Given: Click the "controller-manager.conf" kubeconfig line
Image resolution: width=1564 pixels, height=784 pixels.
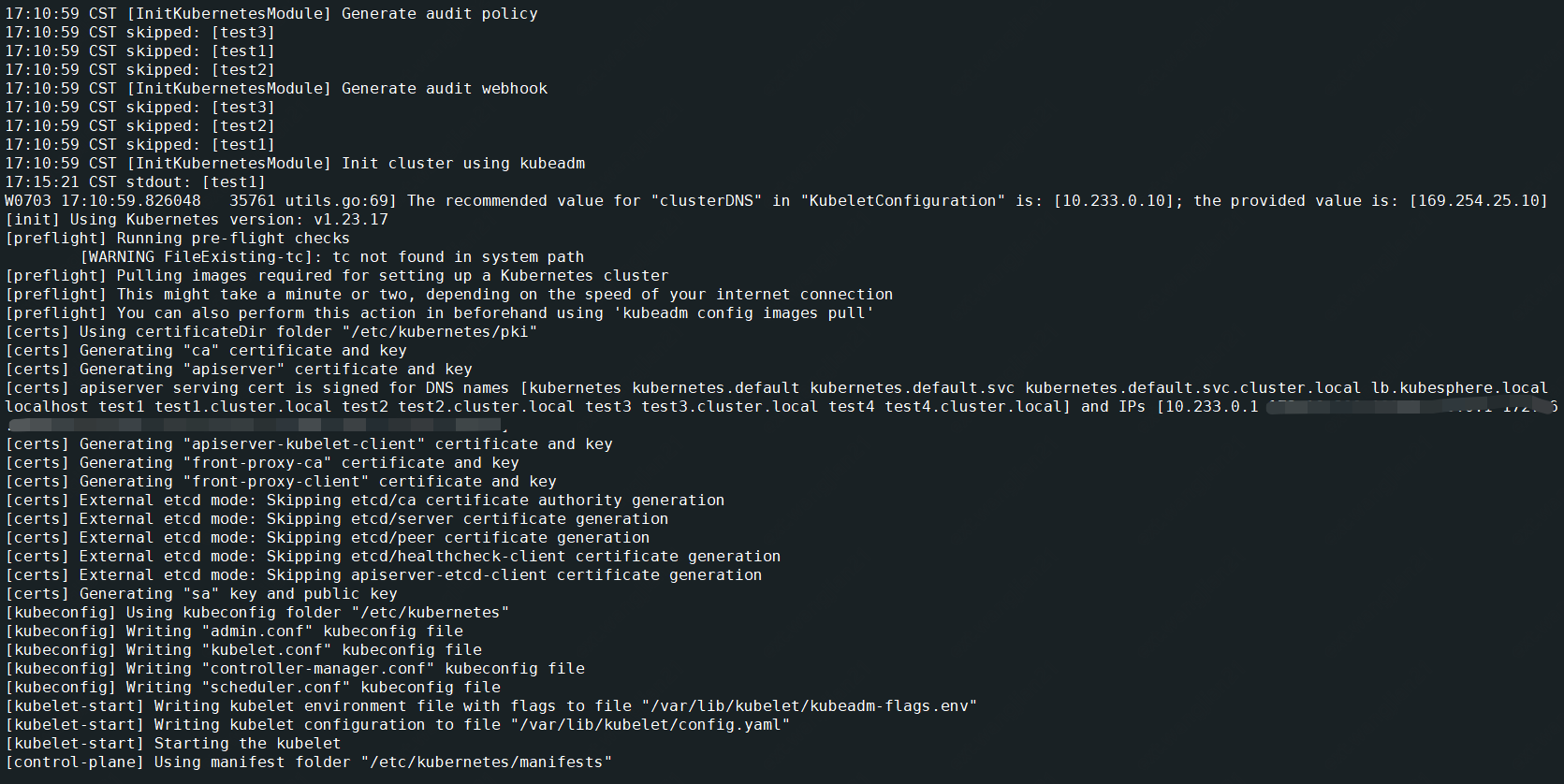Looking at the screenshot, I should (295, 669).
